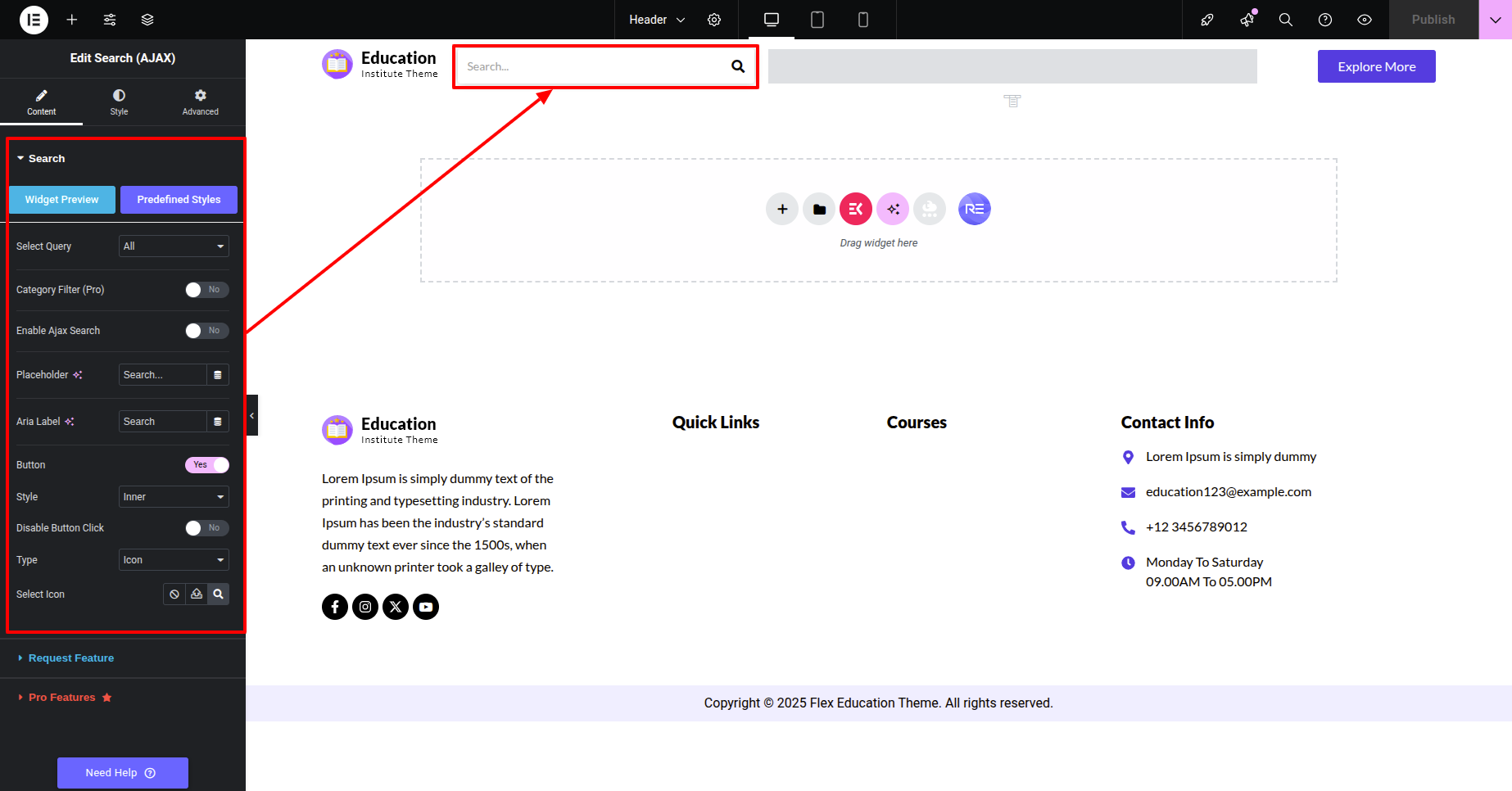Click the Placeholder text field
Viewport: 1512px width, 791px height.
coord(162,375)
